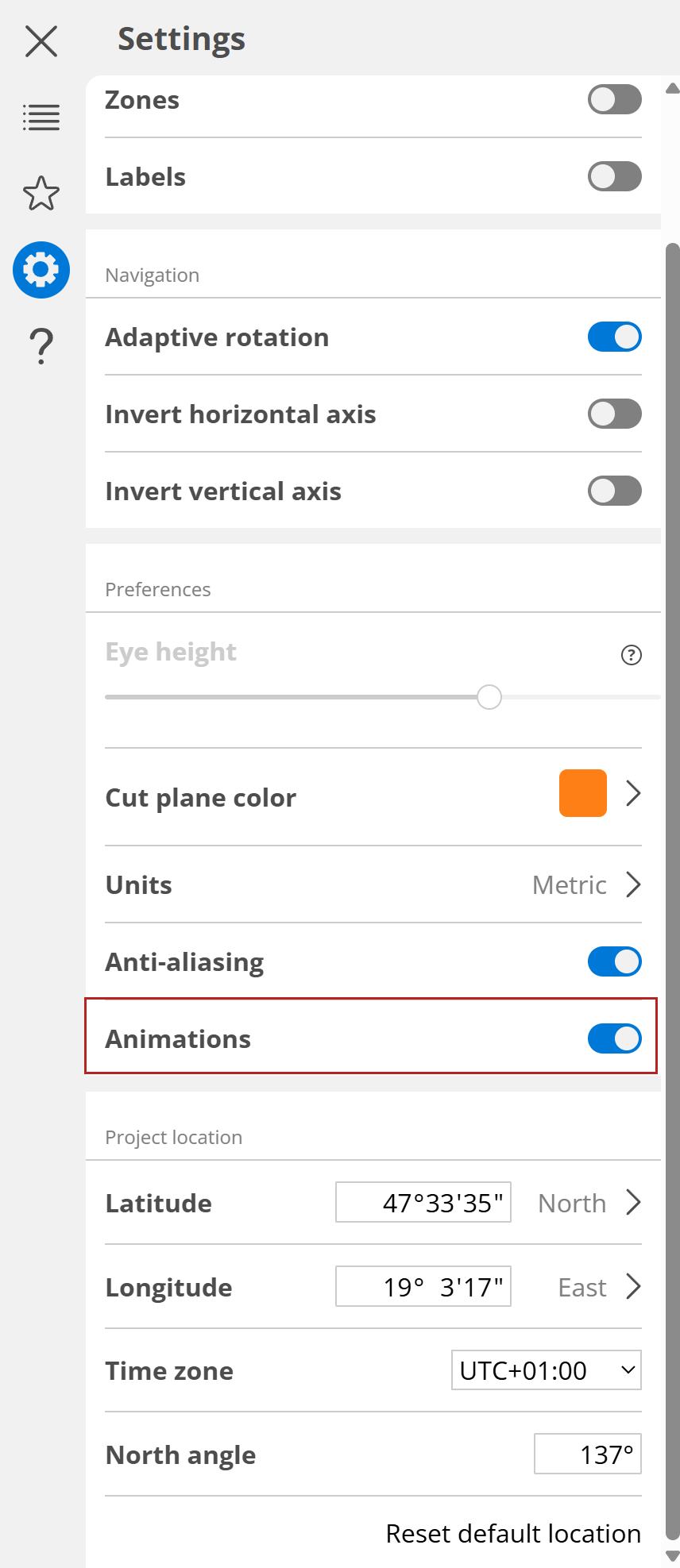Click the Eye height help icon
This screenshot has height=1568, width=680.
click(x=632, y=655)
